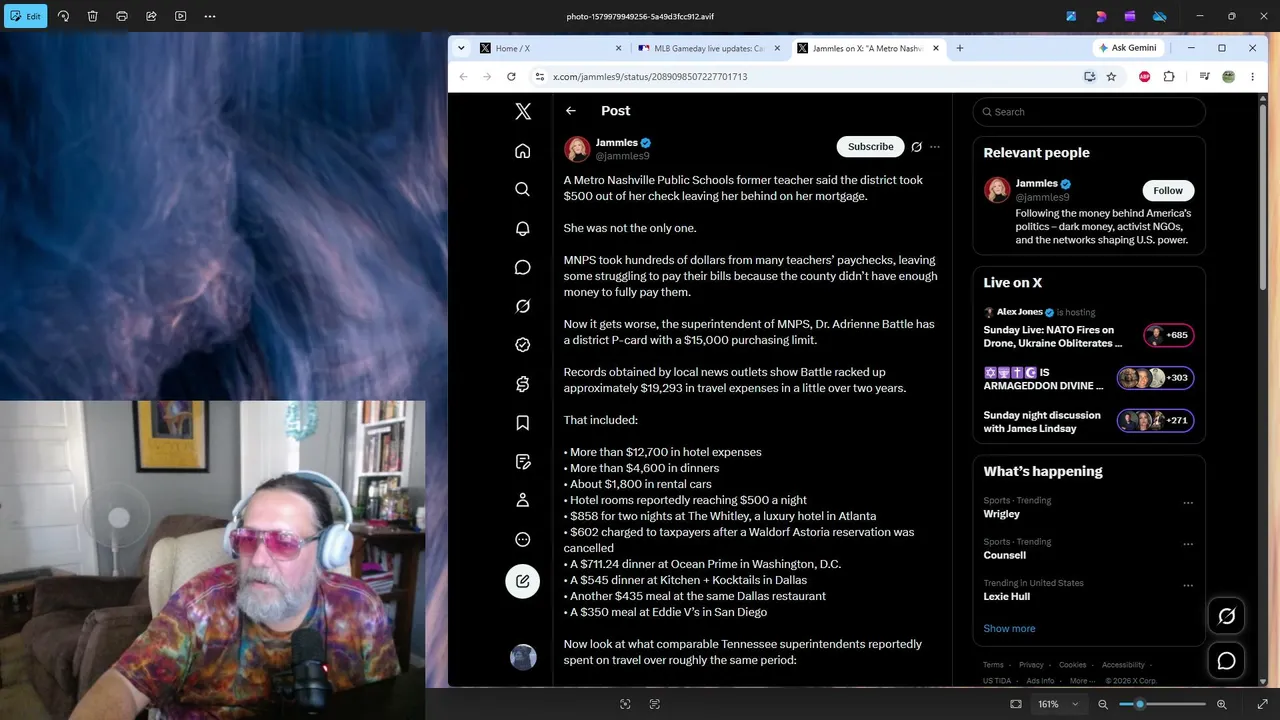
Task: Open Clipchamp icon in Photos title bar
Action: click(x=1130, y=16)
